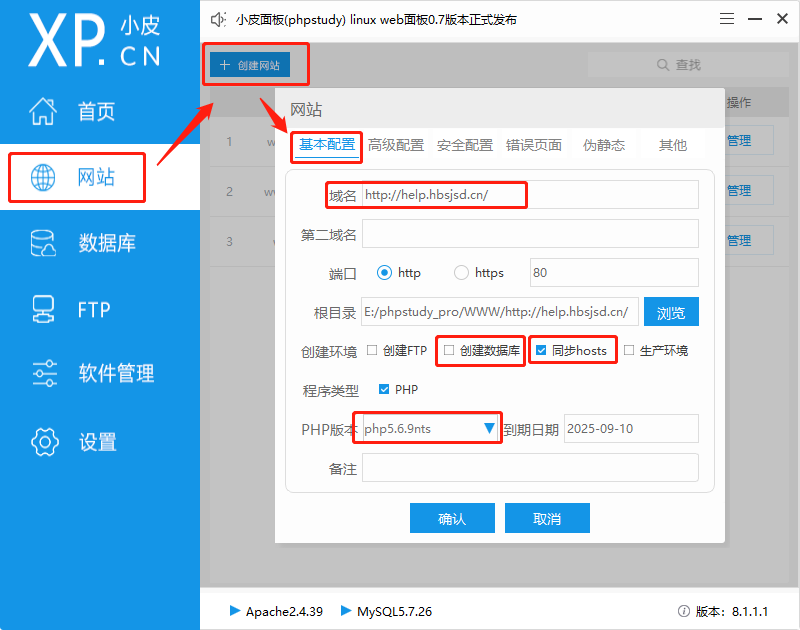Viewport: 800px width, 630px height.
Task: Switch to the 安全配置 tab
Action: [465, 145]
